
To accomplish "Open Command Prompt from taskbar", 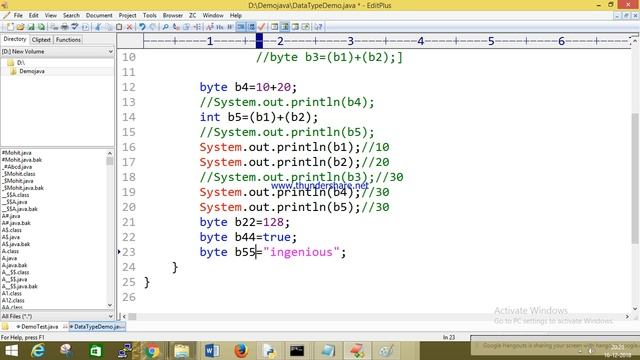I will 297,351.
